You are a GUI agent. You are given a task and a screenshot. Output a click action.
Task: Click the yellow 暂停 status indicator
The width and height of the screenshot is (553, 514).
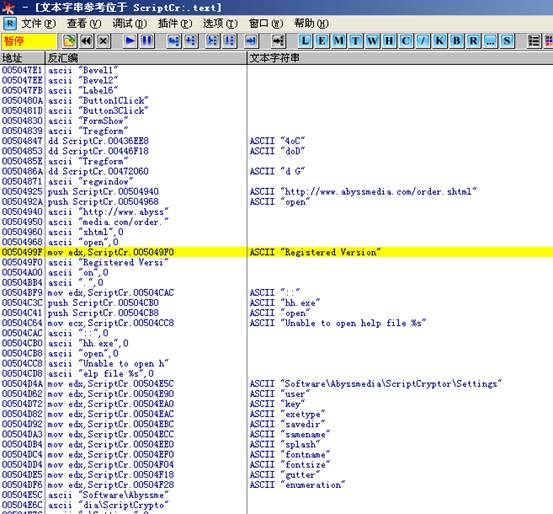coord(29,41)
